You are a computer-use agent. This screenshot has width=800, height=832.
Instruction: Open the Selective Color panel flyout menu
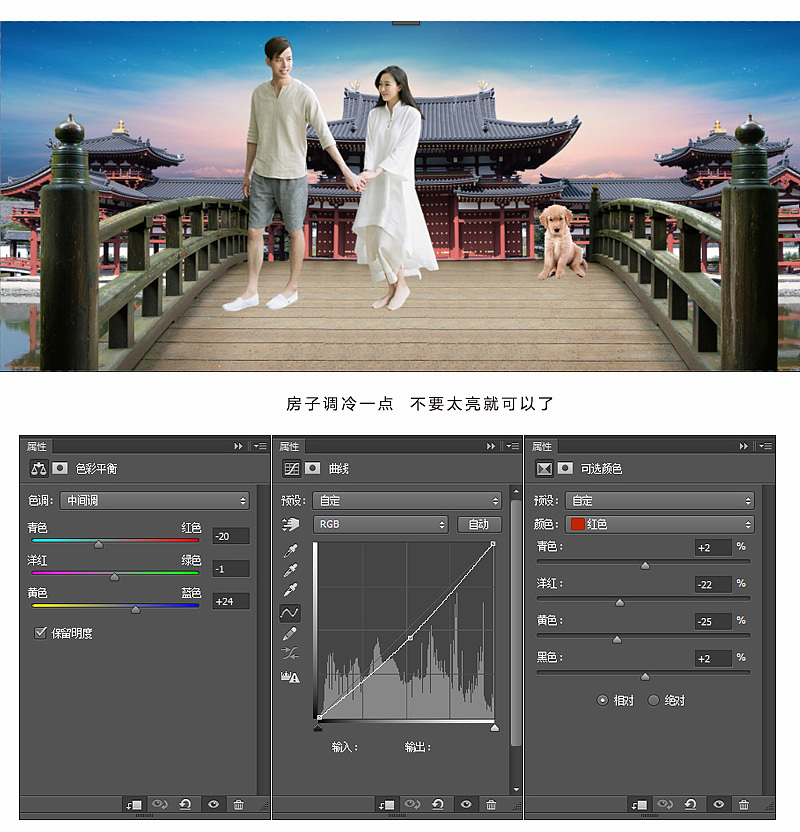coord(765,446)
